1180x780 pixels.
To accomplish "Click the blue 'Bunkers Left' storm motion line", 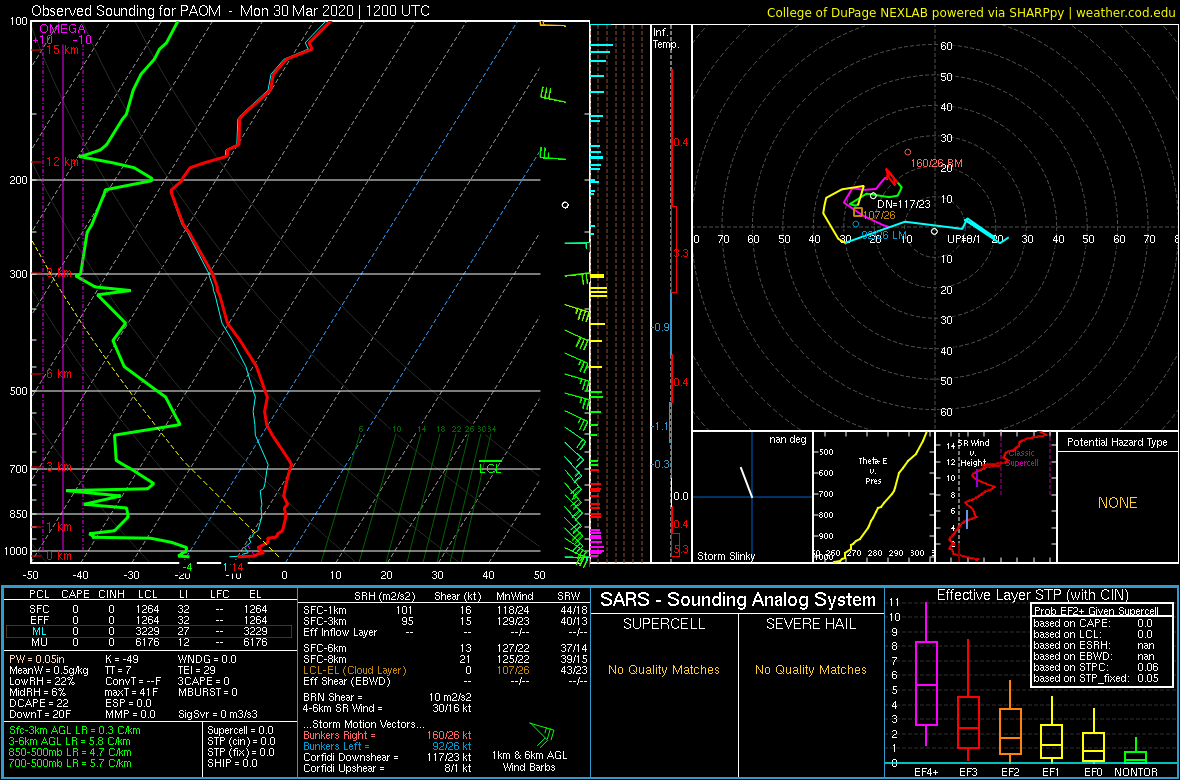I will [x=387, y=745].
